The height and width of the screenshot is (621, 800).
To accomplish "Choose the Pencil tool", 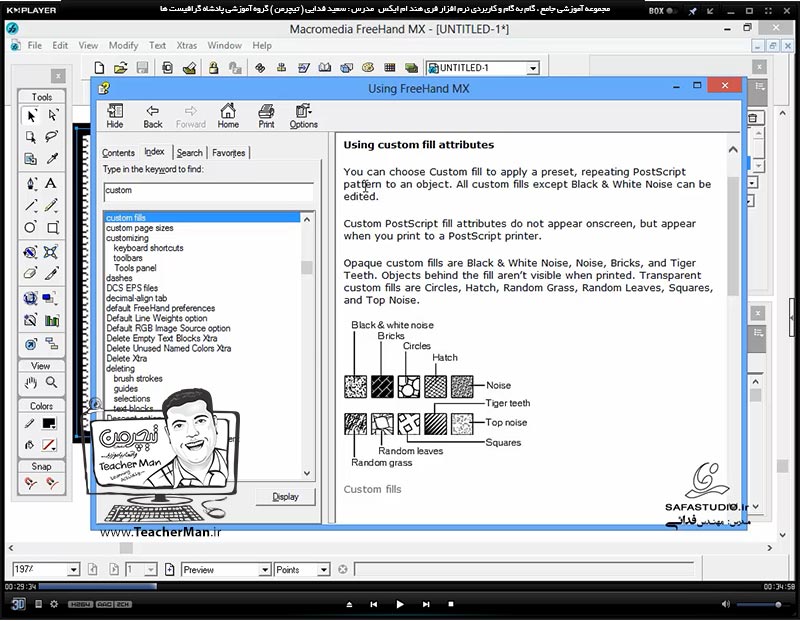I will (51, 205).
